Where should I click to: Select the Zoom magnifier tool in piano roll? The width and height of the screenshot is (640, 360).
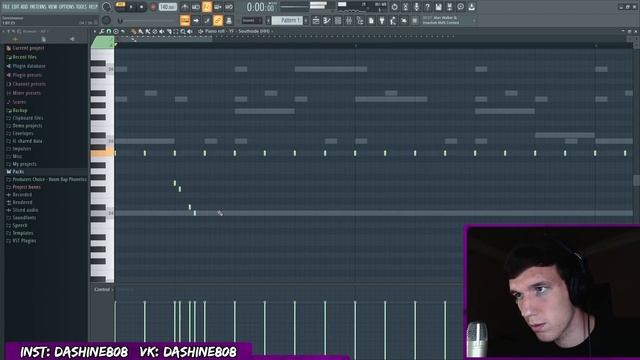coord(183,31)
